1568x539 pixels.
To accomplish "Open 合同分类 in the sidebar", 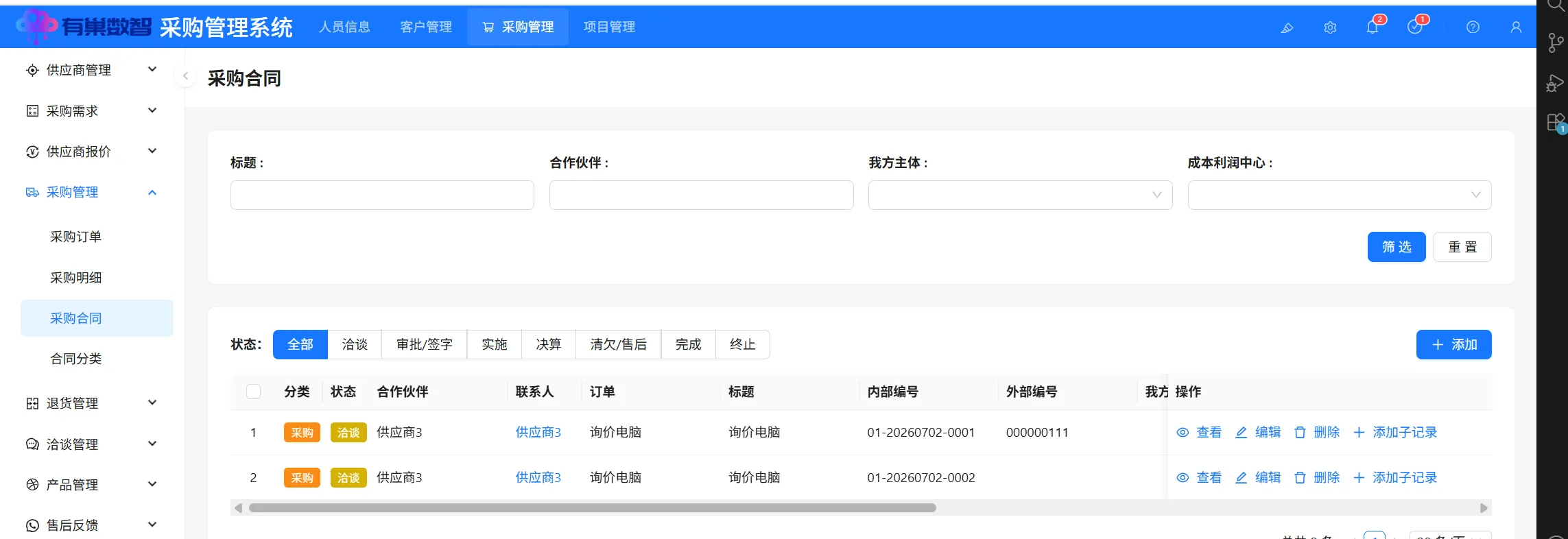I will 97,359.
